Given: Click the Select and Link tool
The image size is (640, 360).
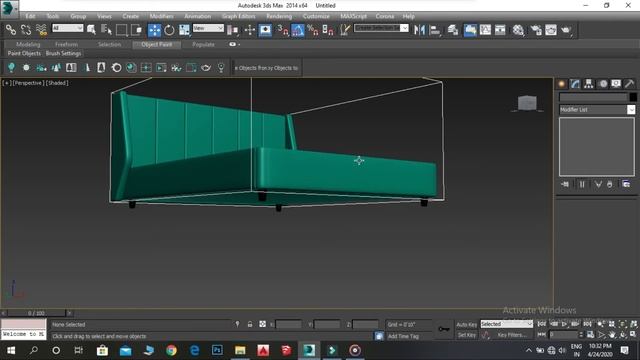Looking at the screenshot, I should click(11, 30).
